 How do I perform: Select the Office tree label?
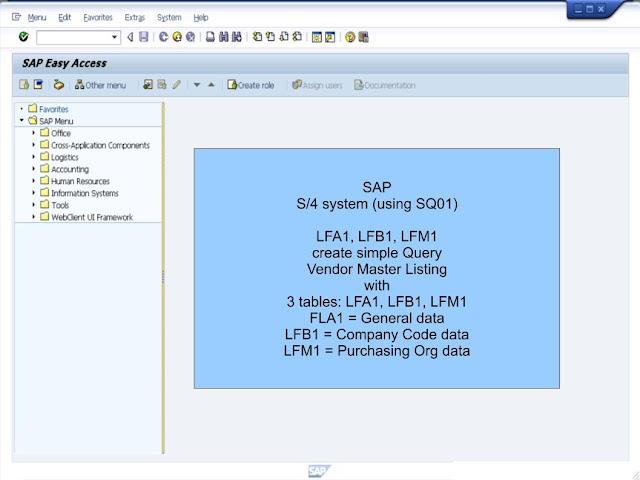click(x=61, y=133)
